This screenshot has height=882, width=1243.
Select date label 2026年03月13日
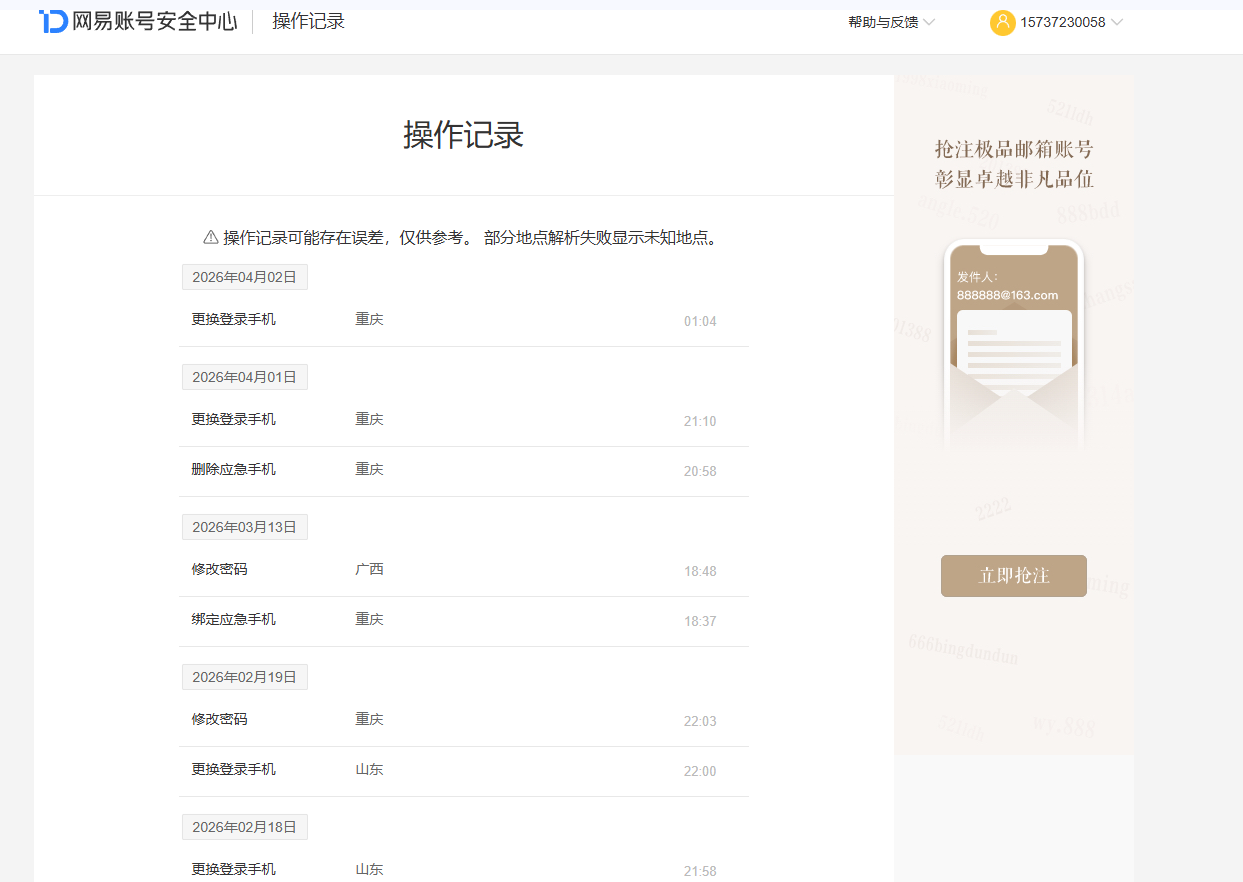pyautogui.click(x=244, y=527)
